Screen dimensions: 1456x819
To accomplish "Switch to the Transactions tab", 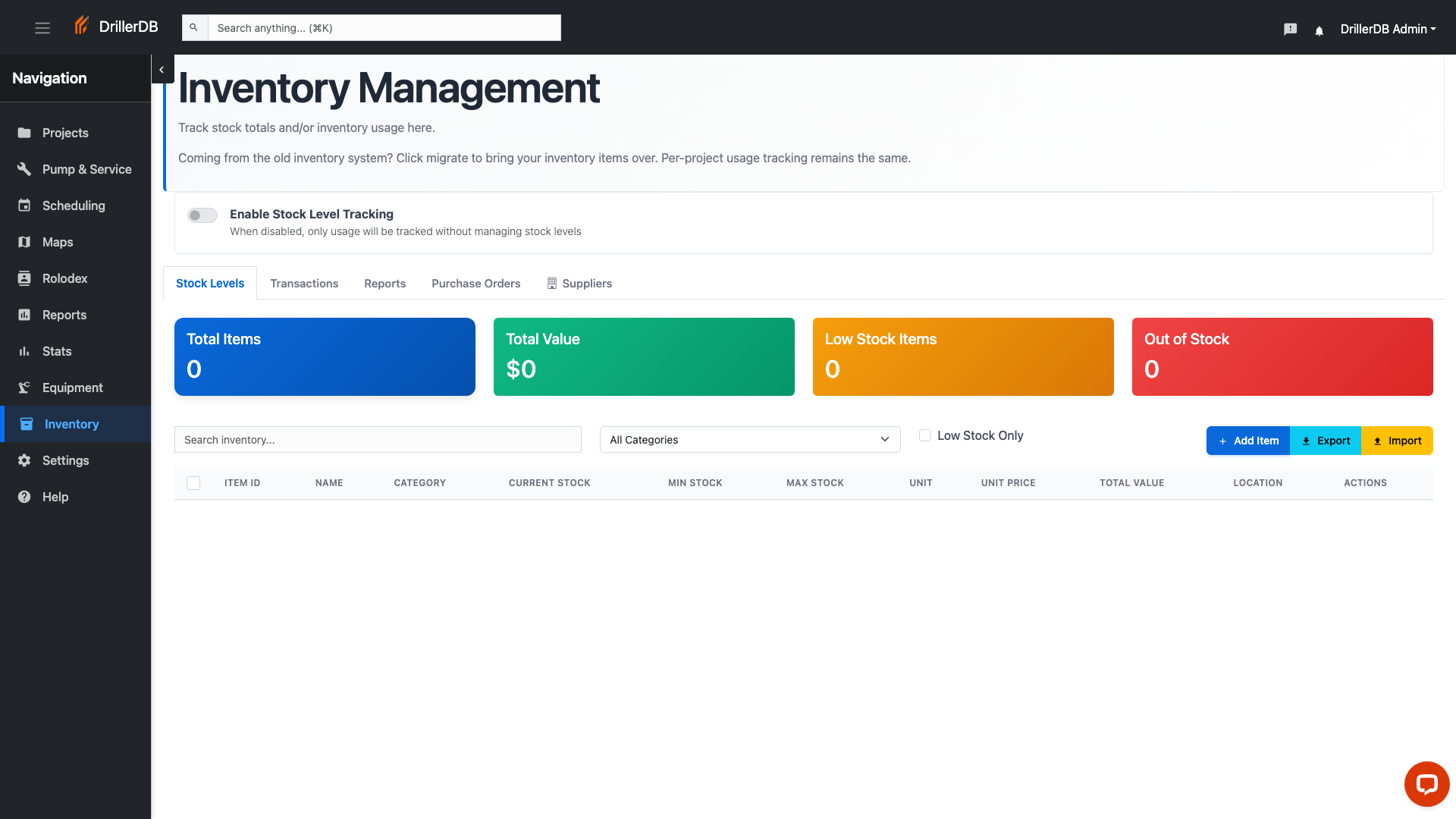I will click(304, 284).
